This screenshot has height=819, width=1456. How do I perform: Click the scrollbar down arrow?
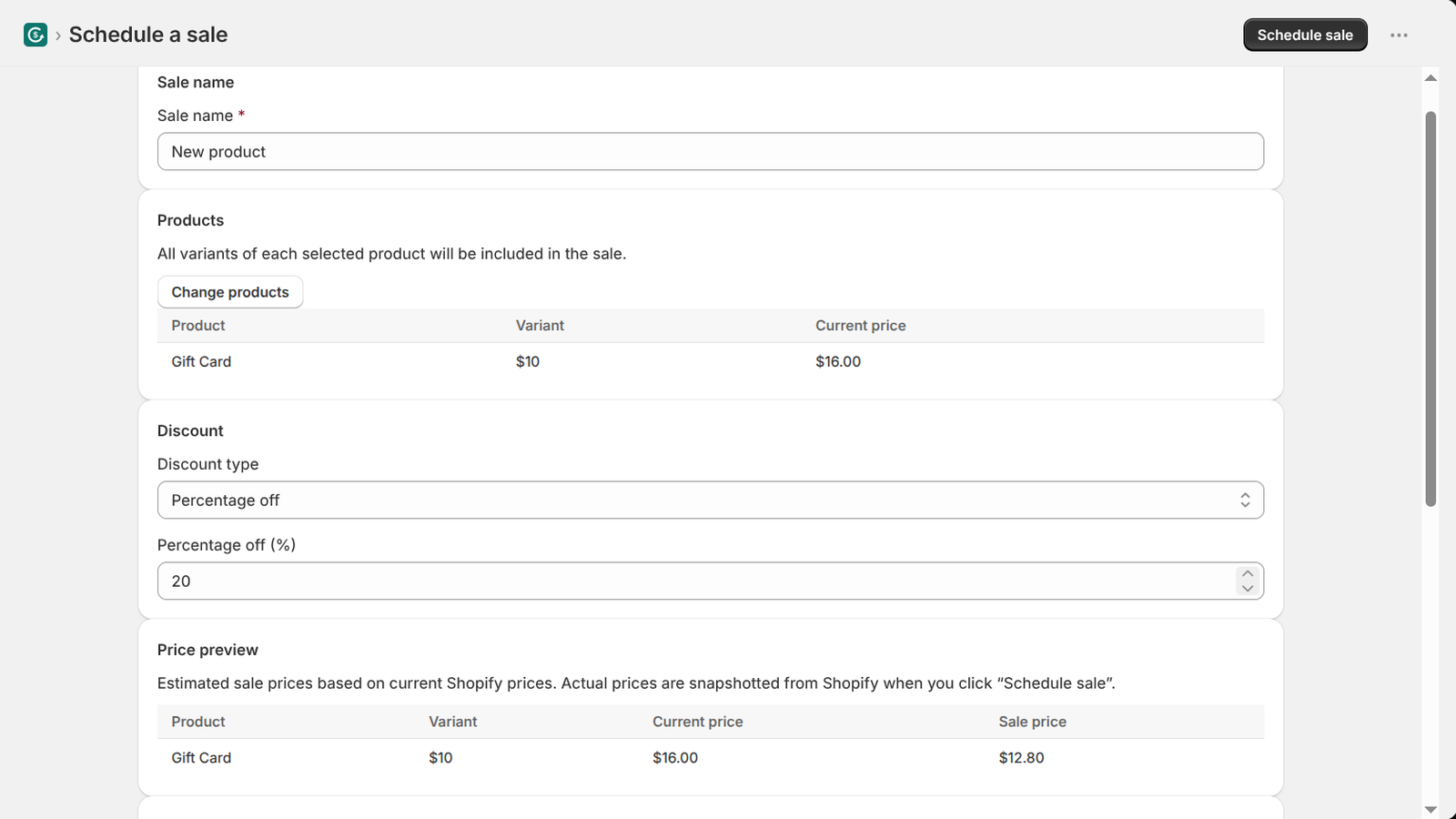(x=1431, y=810)
